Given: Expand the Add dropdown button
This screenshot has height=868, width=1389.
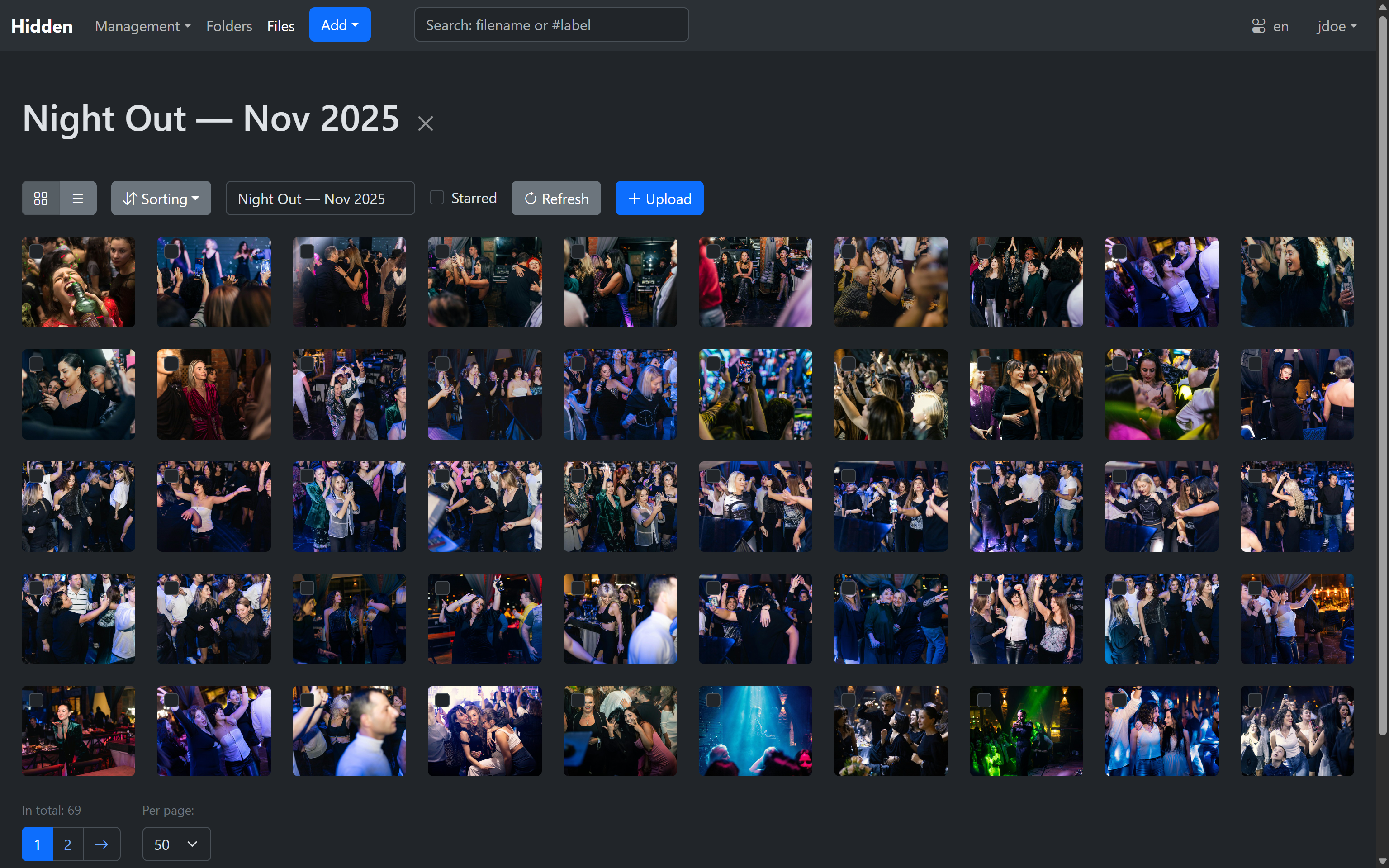Looking at the screenshot, I should [x=339, y=25].
